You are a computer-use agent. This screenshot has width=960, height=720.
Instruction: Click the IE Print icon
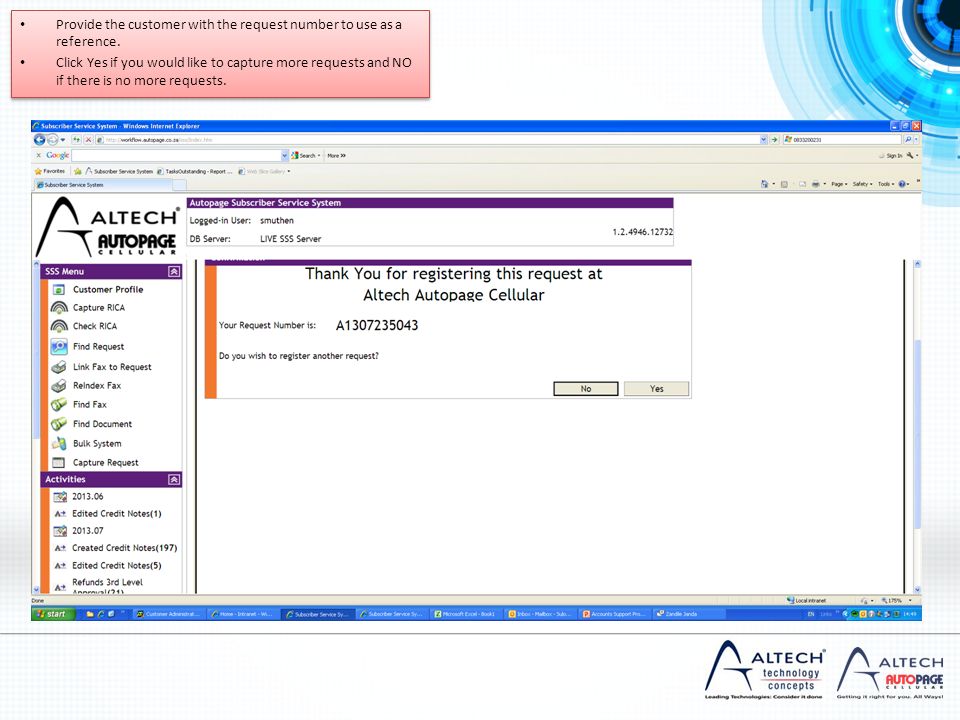coord(816,184)
